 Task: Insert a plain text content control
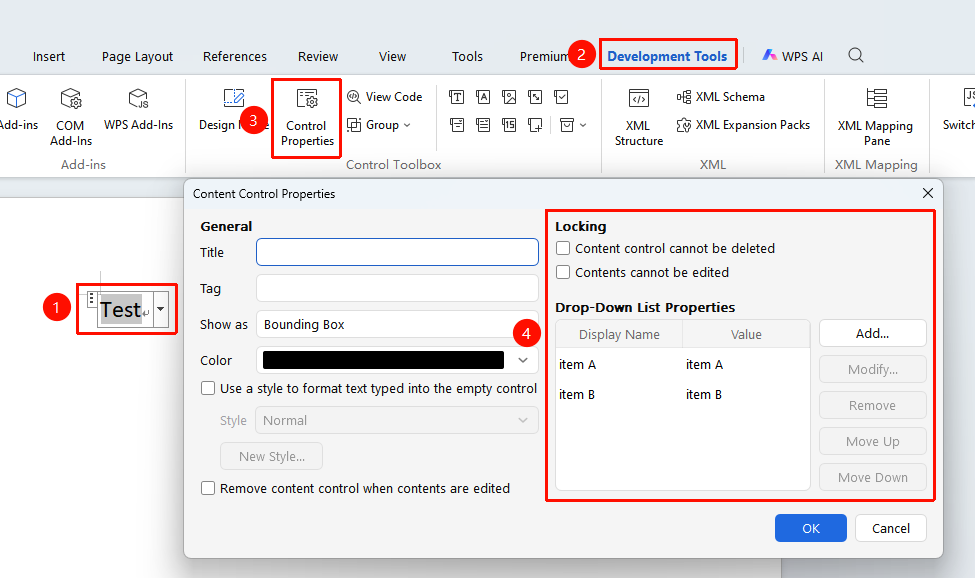point(483,97)
